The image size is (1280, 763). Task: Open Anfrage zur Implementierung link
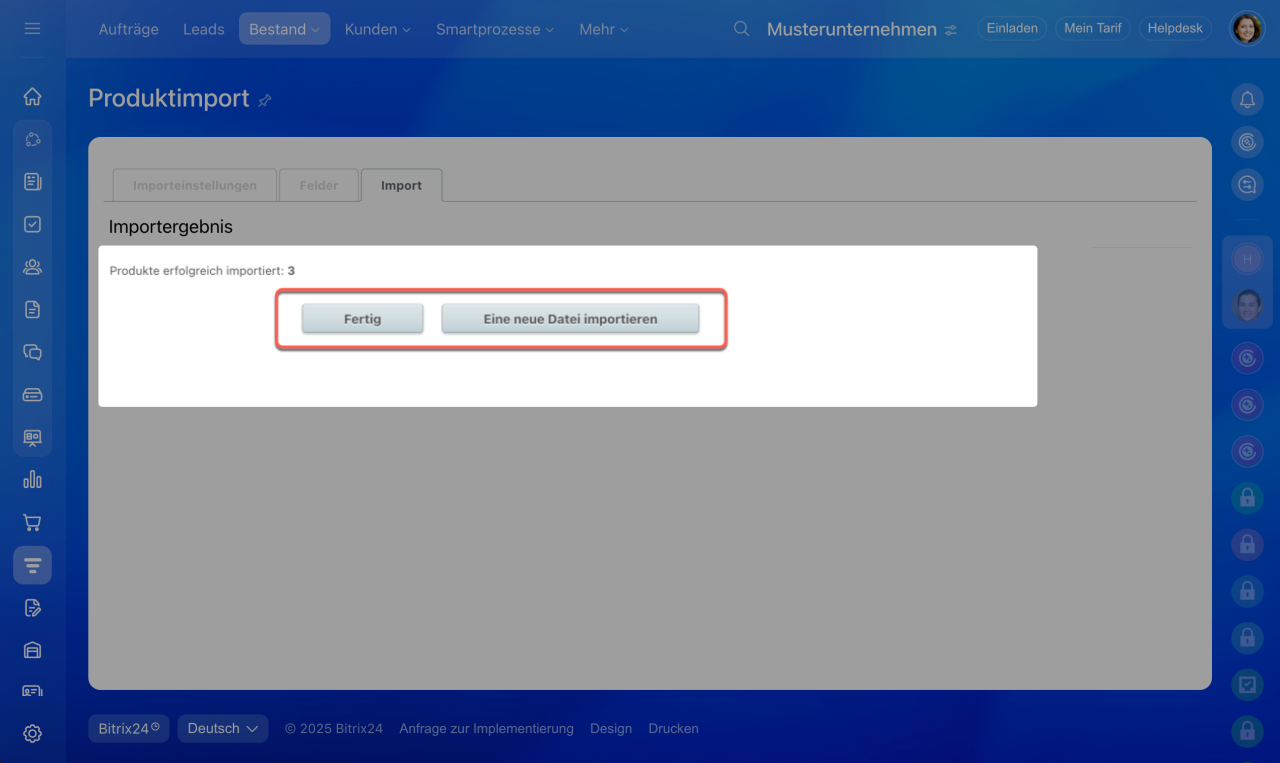(x=486, y=728)
